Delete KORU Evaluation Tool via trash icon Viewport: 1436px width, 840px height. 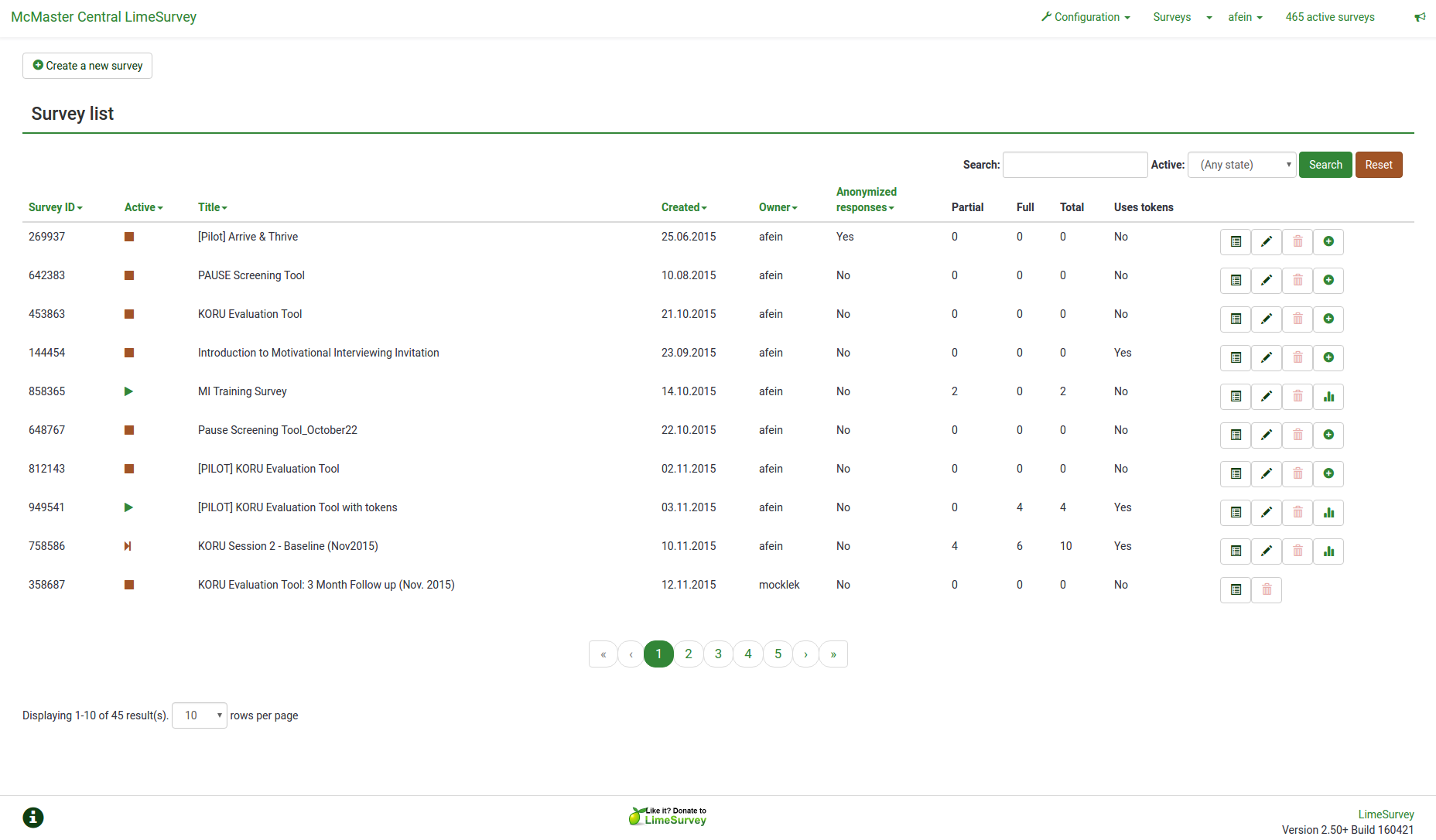(x=1298, y=319)
